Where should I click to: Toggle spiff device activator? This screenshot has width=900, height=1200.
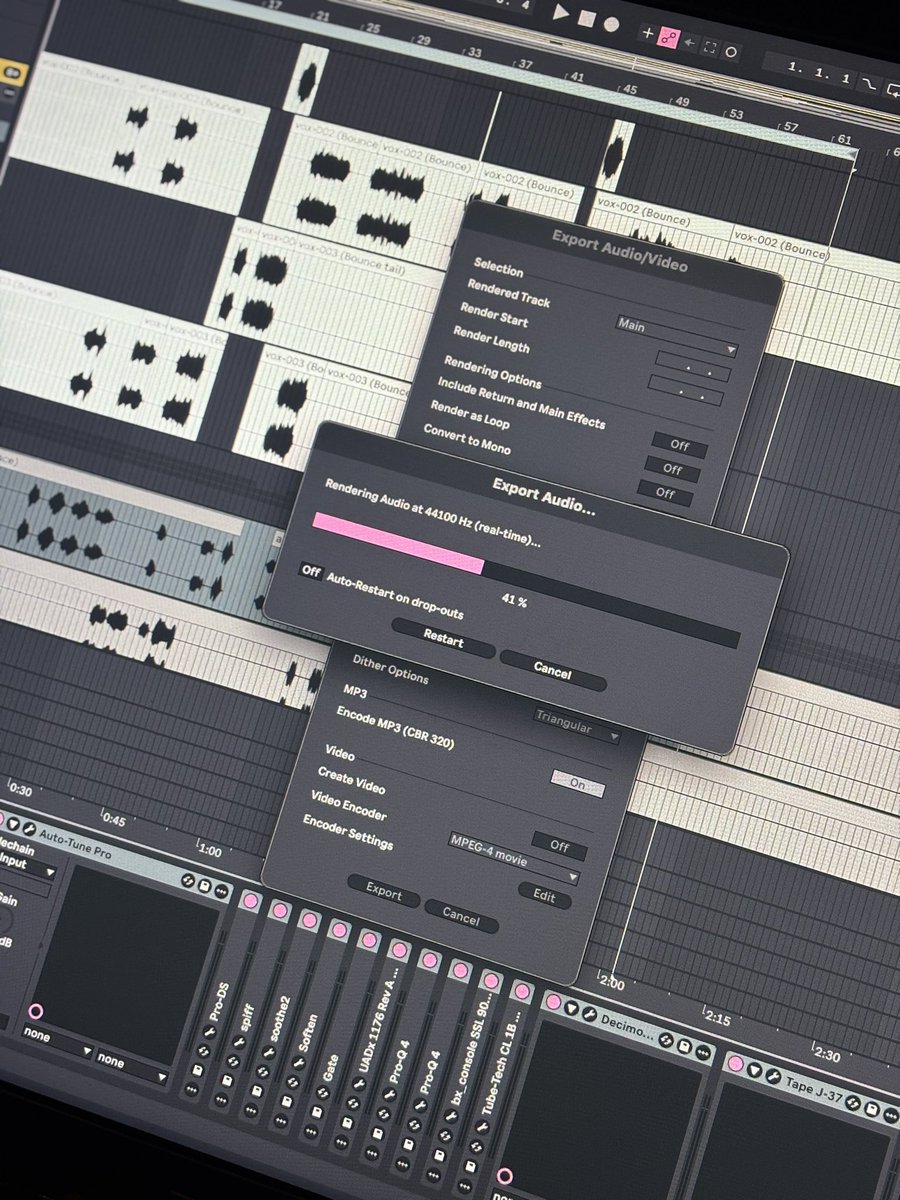pos(280,910)
